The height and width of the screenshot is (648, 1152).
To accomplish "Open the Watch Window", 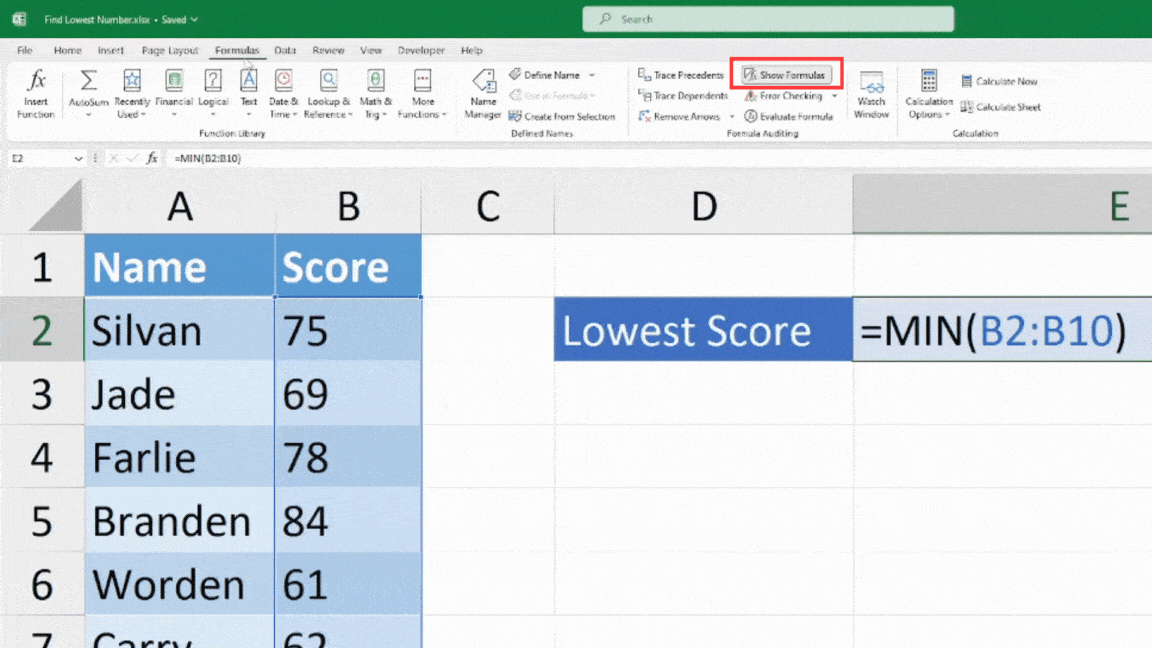I will pos(871,93).
